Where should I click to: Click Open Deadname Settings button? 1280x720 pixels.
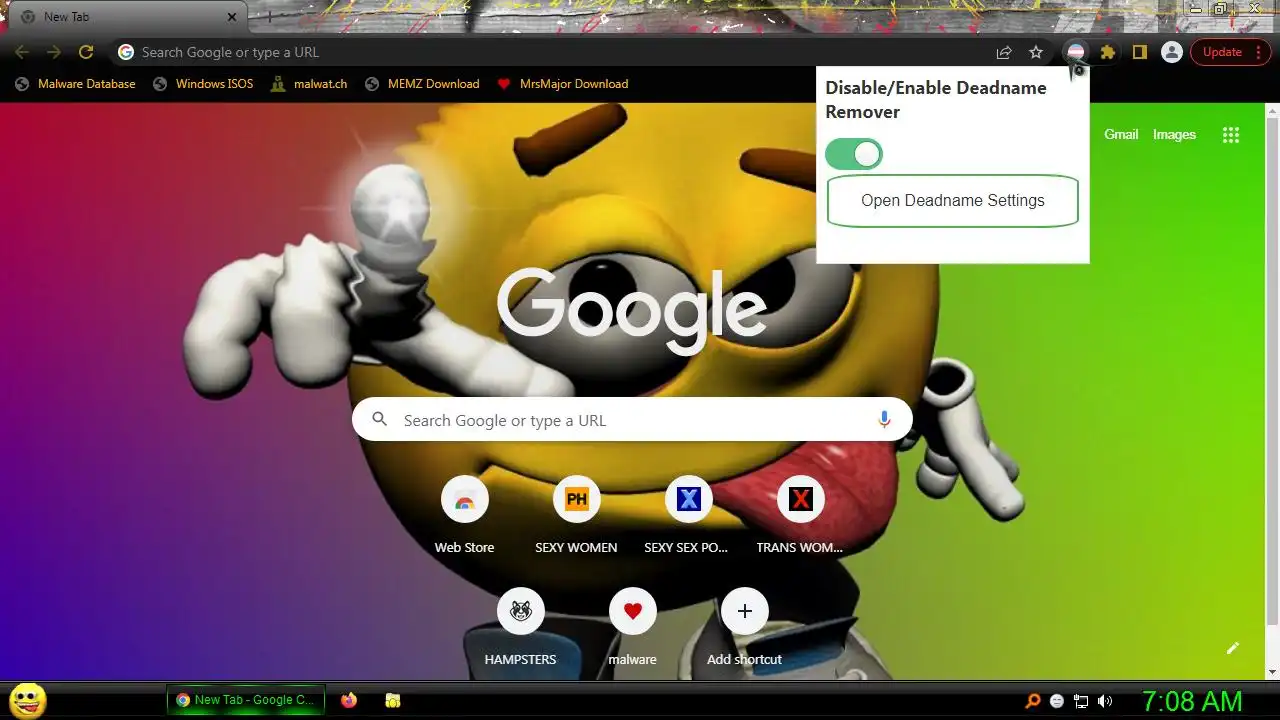pyautogui.click(x=953, y=201)
